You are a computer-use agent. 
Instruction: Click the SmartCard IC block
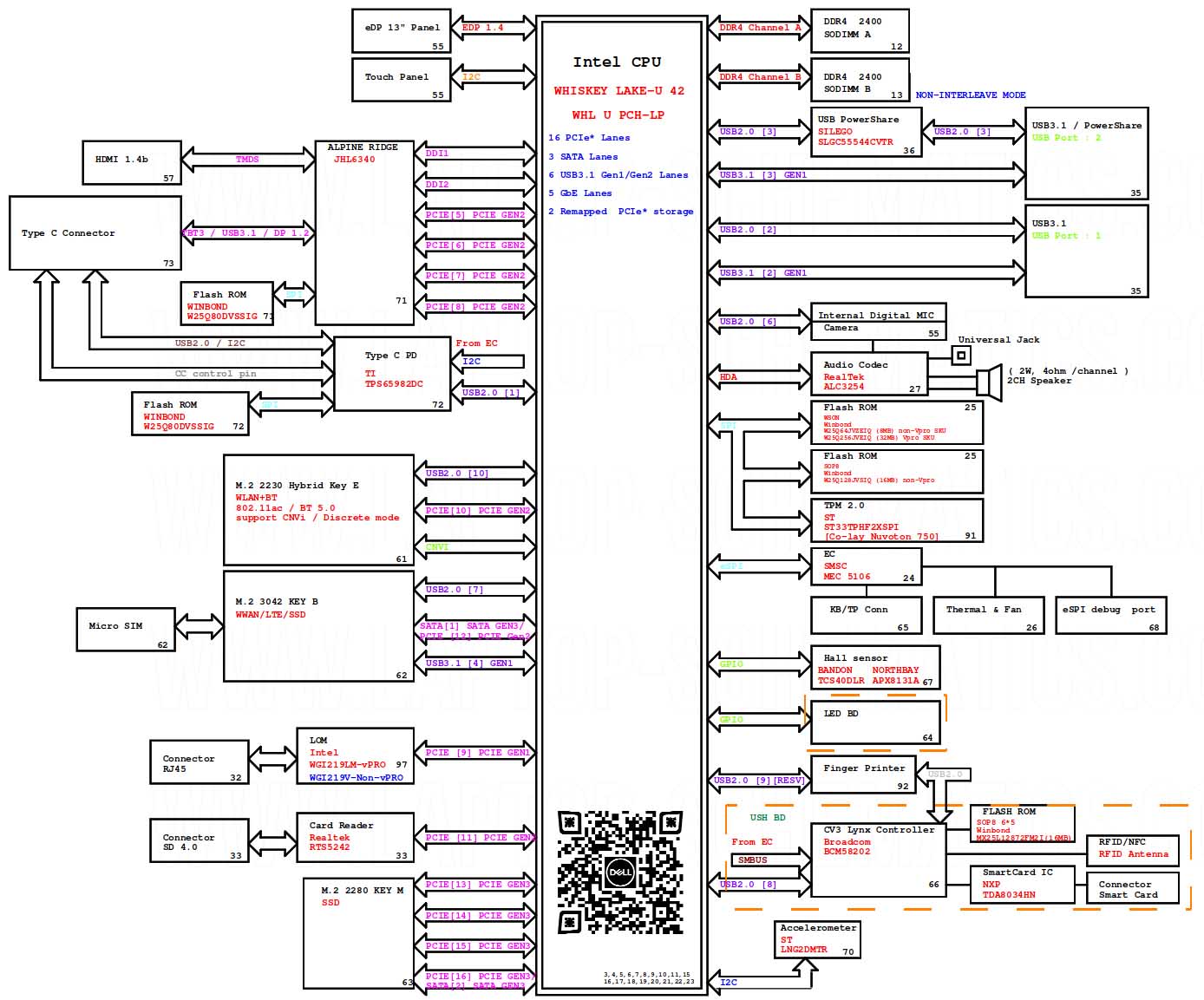click(x=1023, y=885)
